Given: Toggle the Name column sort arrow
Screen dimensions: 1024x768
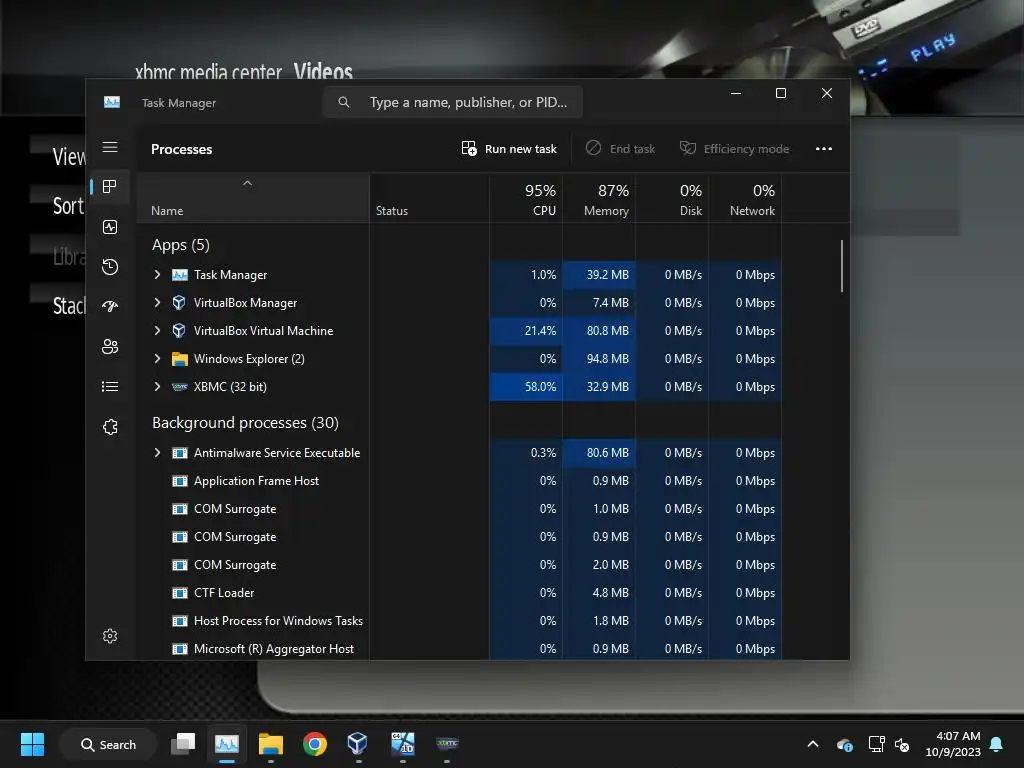Looking at the screenshot, I should [x=247, y=184].
